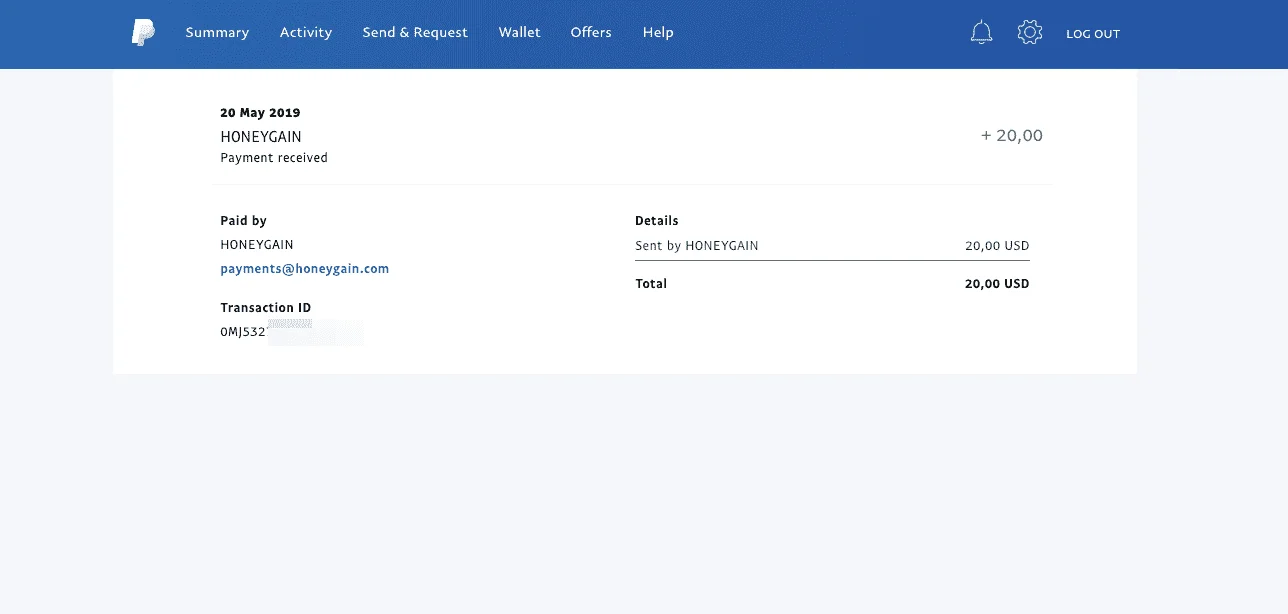1288x614 pixels.
Task: Select Send & Request in navigation
Action: point(415,32)
